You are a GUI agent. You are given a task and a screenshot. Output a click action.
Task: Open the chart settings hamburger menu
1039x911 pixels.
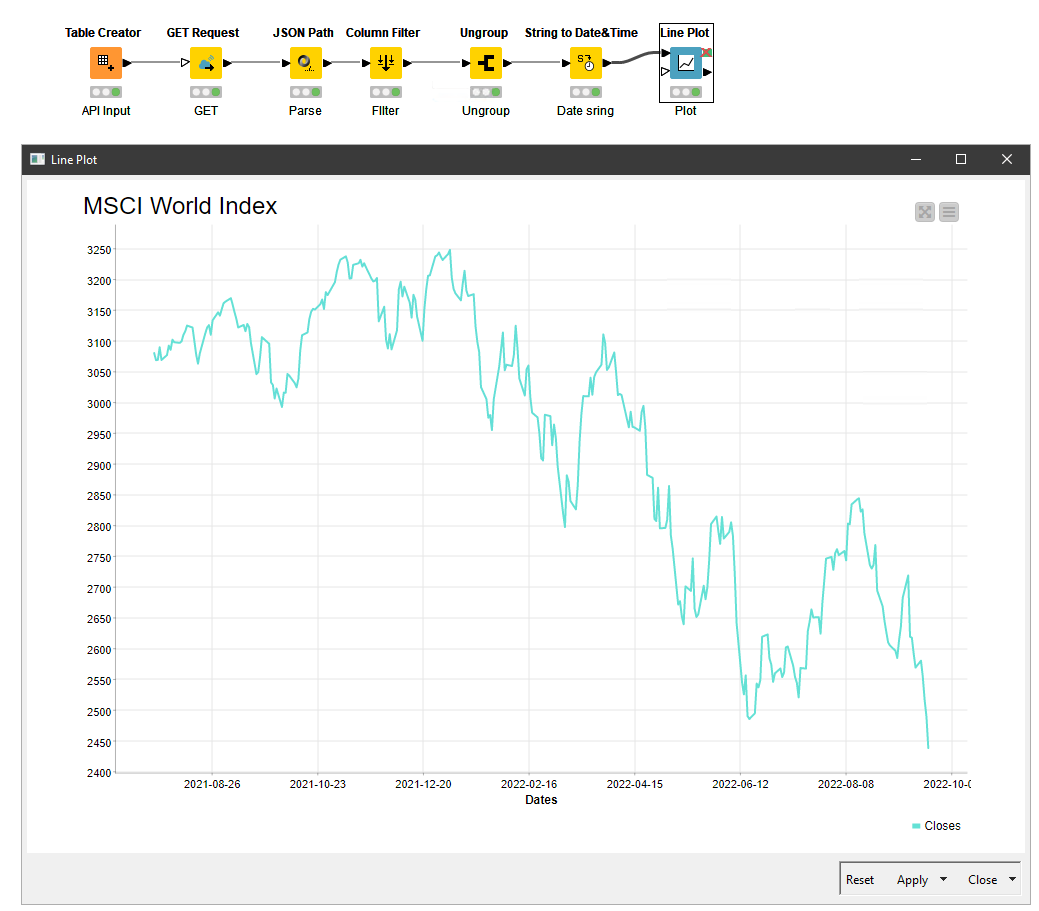click(949, 212)
